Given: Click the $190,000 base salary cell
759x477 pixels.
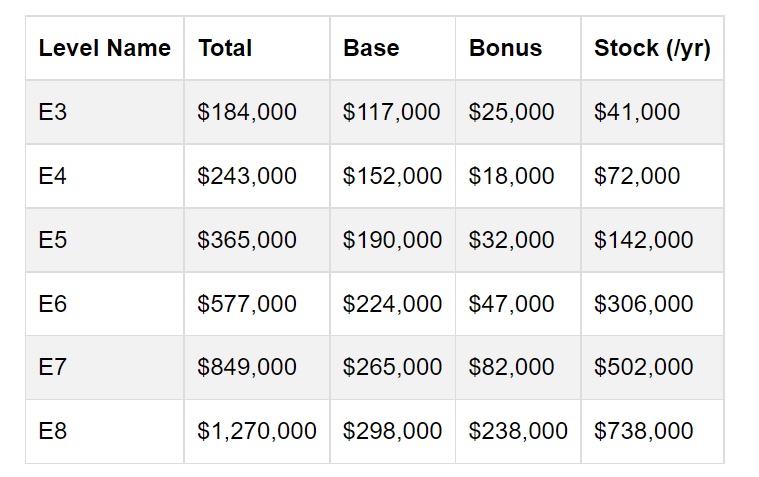Looking at the screenshot, I should click(x=392, y=240).
